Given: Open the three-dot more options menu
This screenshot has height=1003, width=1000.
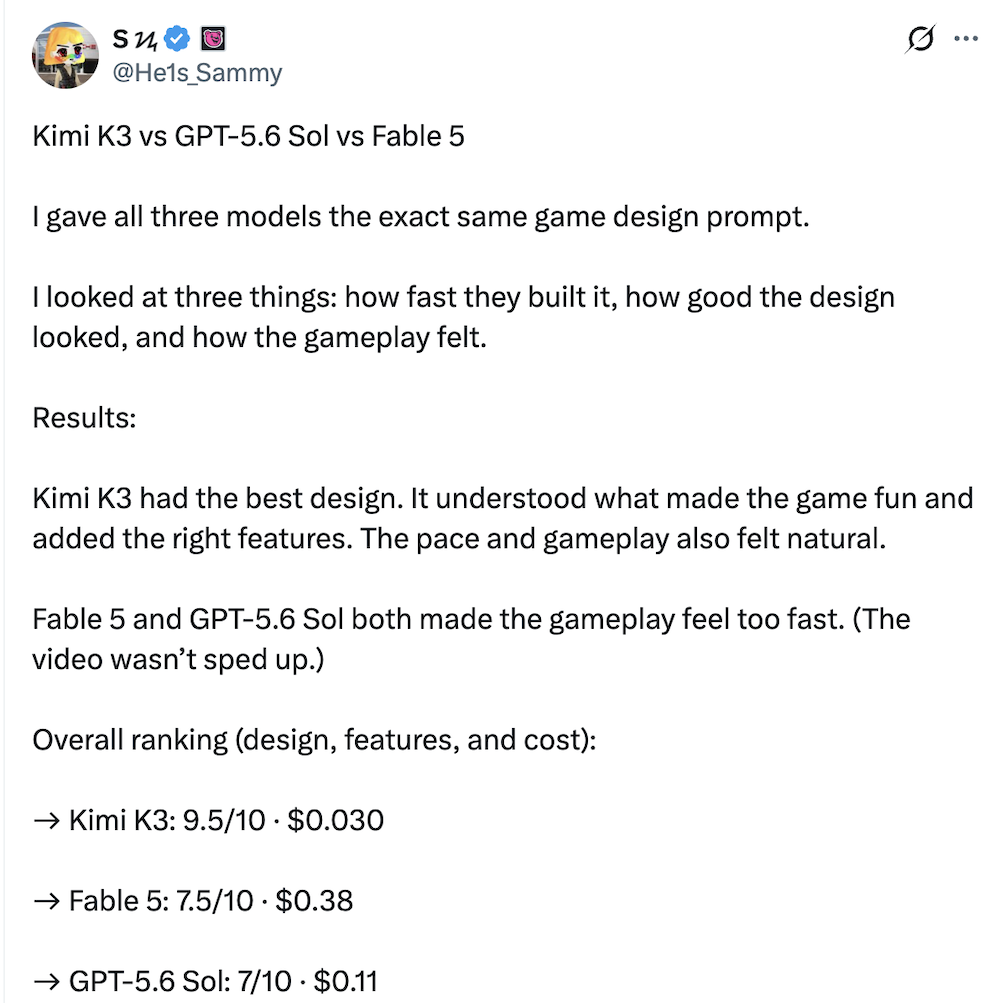Looking at the screenshot, I should 965,39.
